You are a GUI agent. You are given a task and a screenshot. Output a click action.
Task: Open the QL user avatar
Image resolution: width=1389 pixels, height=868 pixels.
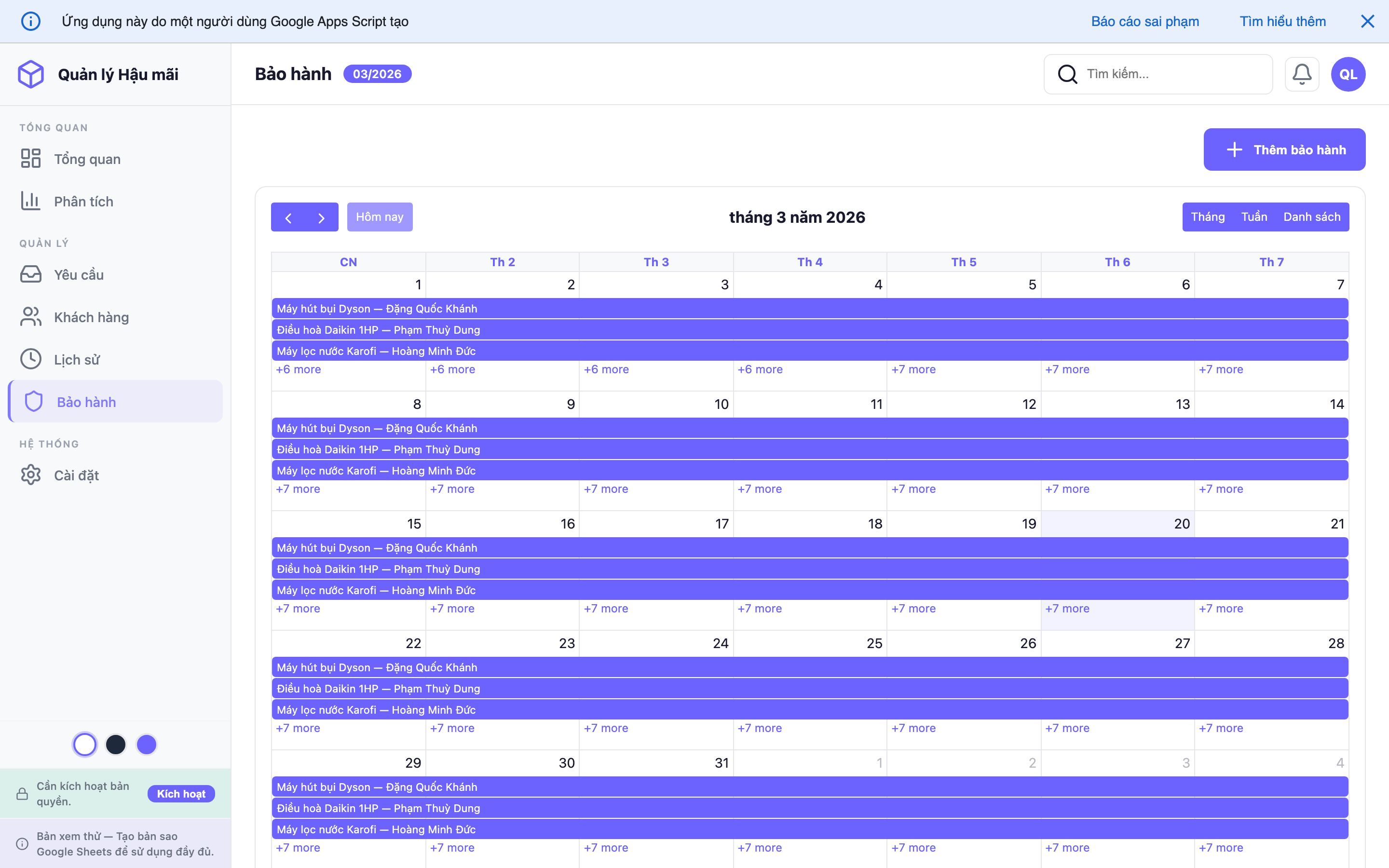pyautogui.click(x=1348, y=74)
